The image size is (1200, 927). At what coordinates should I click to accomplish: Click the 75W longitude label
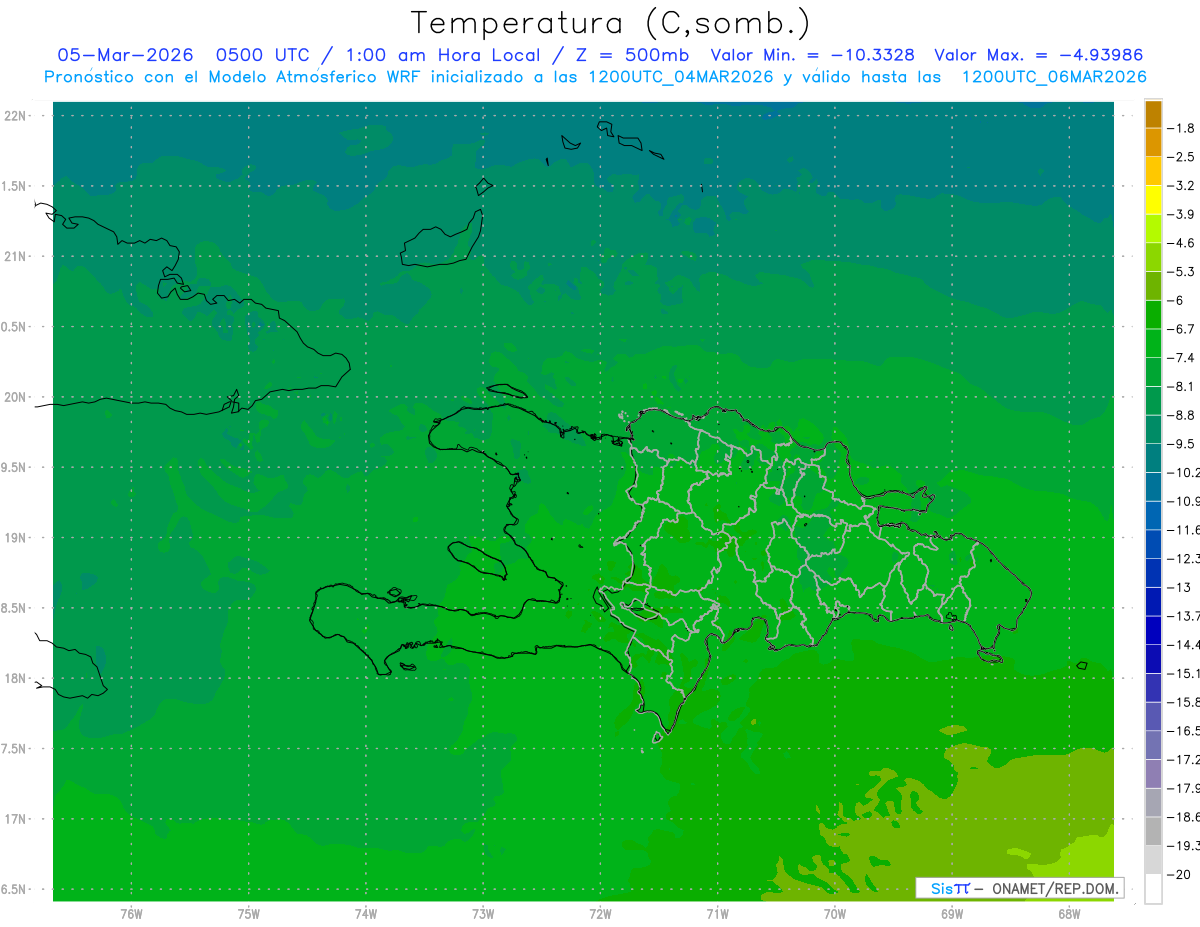tap(248, 914)
